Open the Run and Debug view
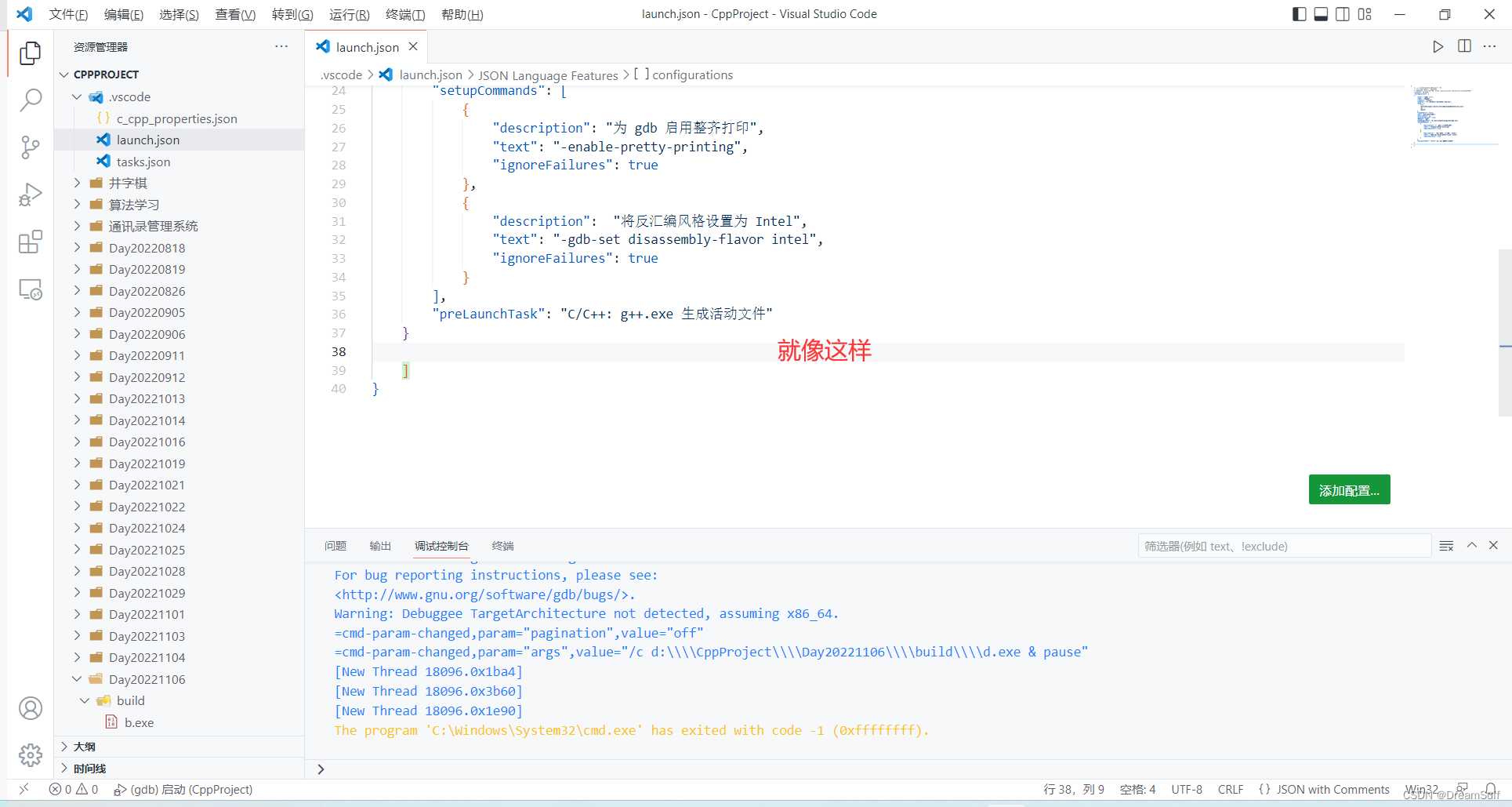 (30, 194)
